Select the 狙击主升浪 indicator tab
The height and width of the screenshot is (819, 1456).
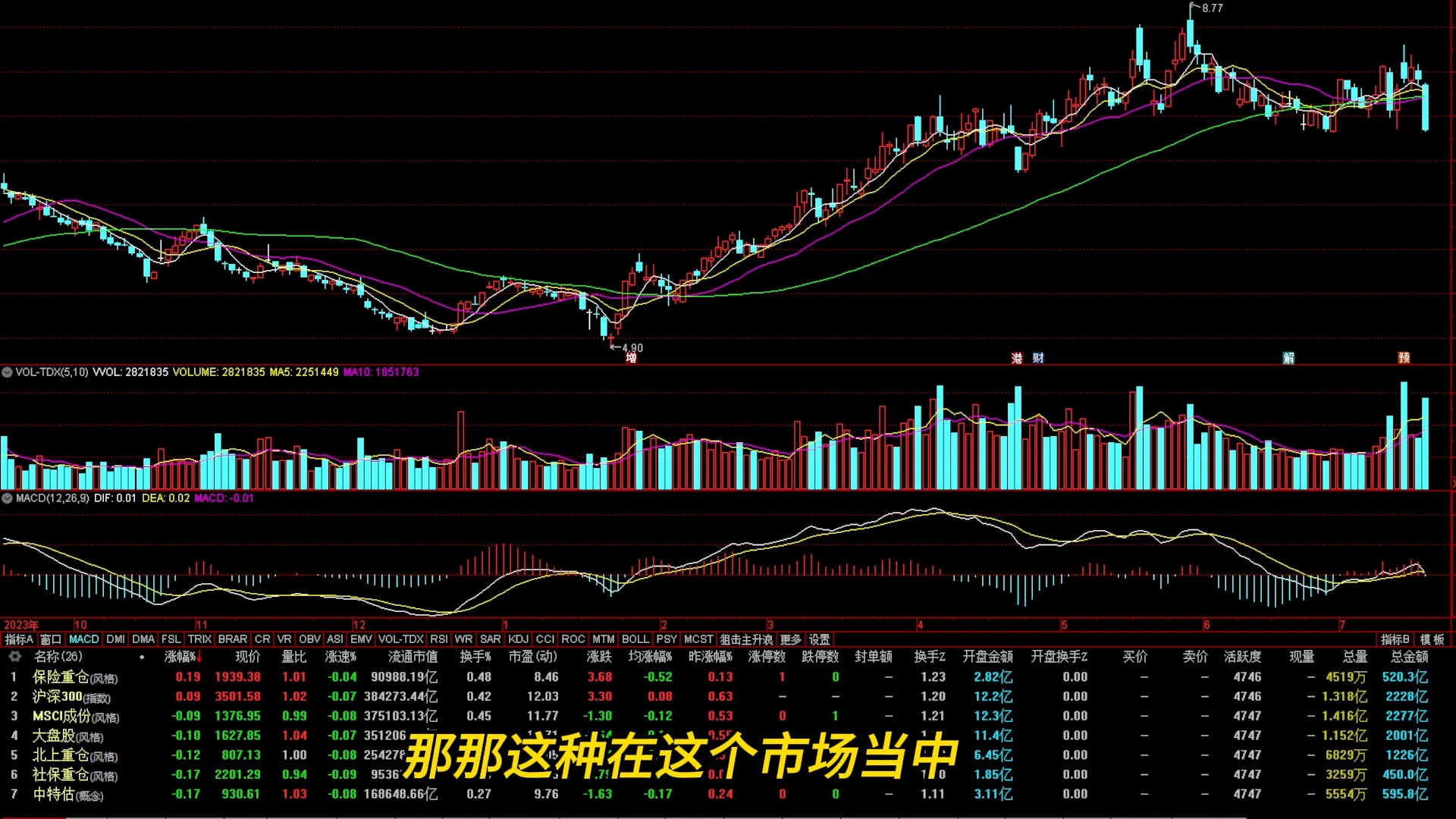(x=746, y=639)
